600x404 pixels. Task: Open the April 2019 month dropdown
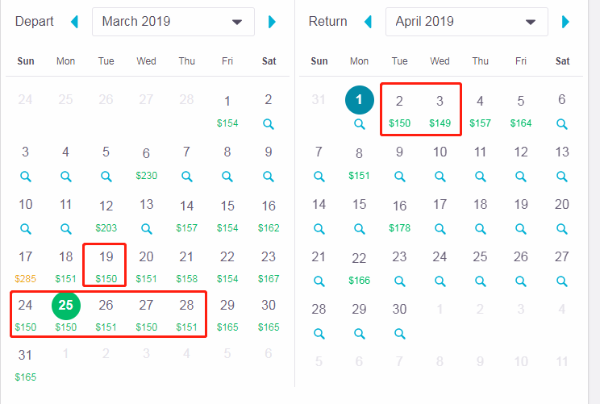466,22
